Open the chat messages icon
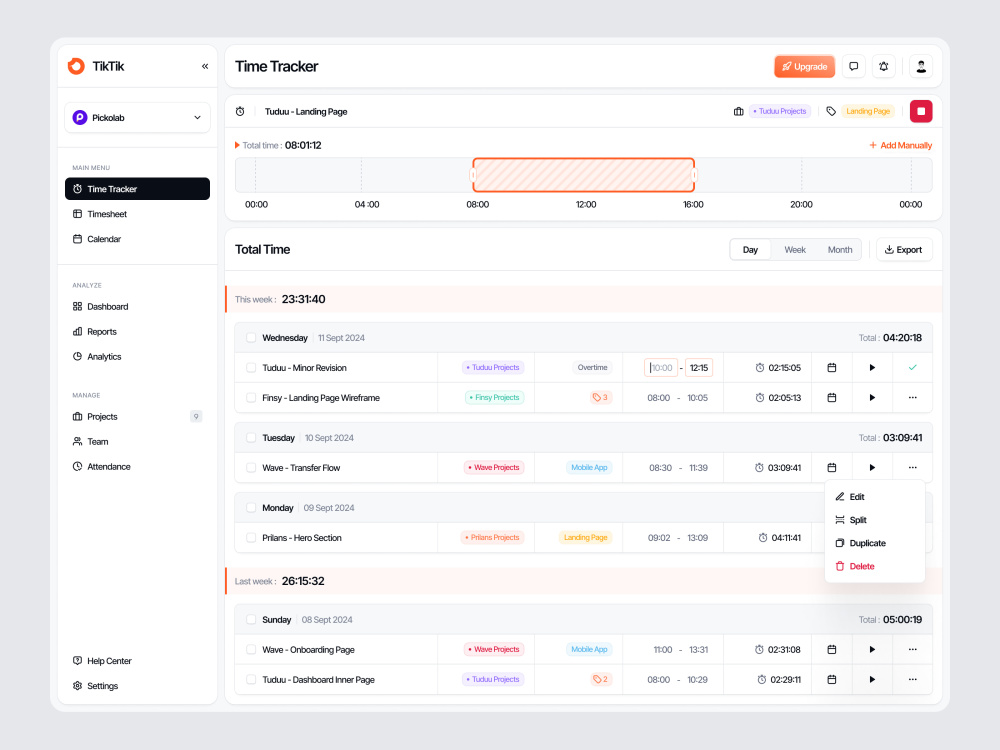Image resolution: width=1000 pixels, height=750 pixels. tap(853, 66)
